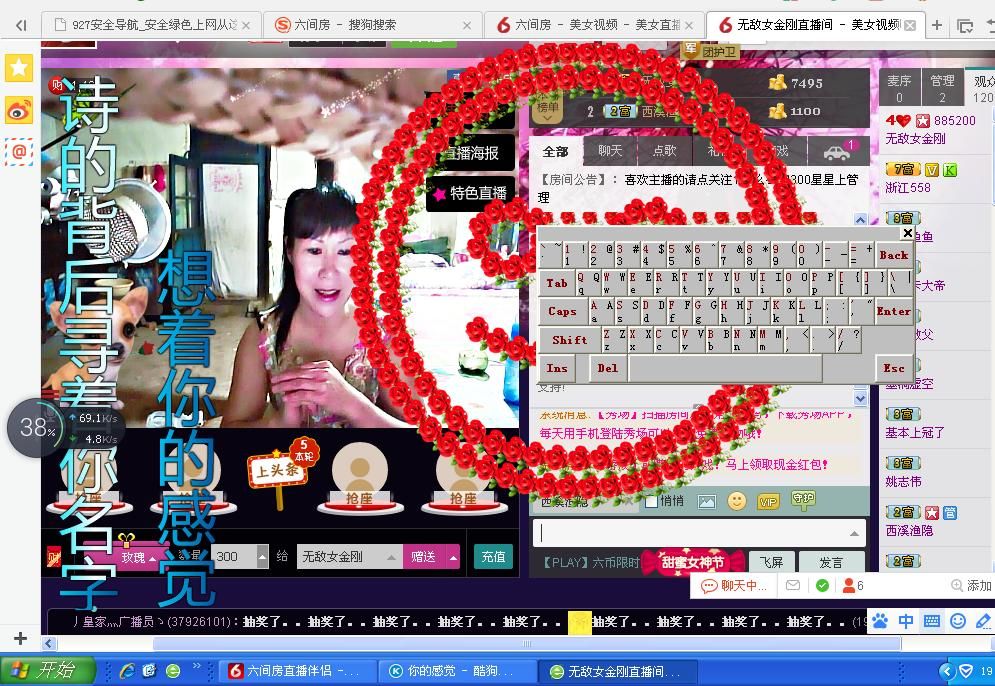Expand the chat input history arrow
This screenshot has height=686, width=995.
point(855,534)
